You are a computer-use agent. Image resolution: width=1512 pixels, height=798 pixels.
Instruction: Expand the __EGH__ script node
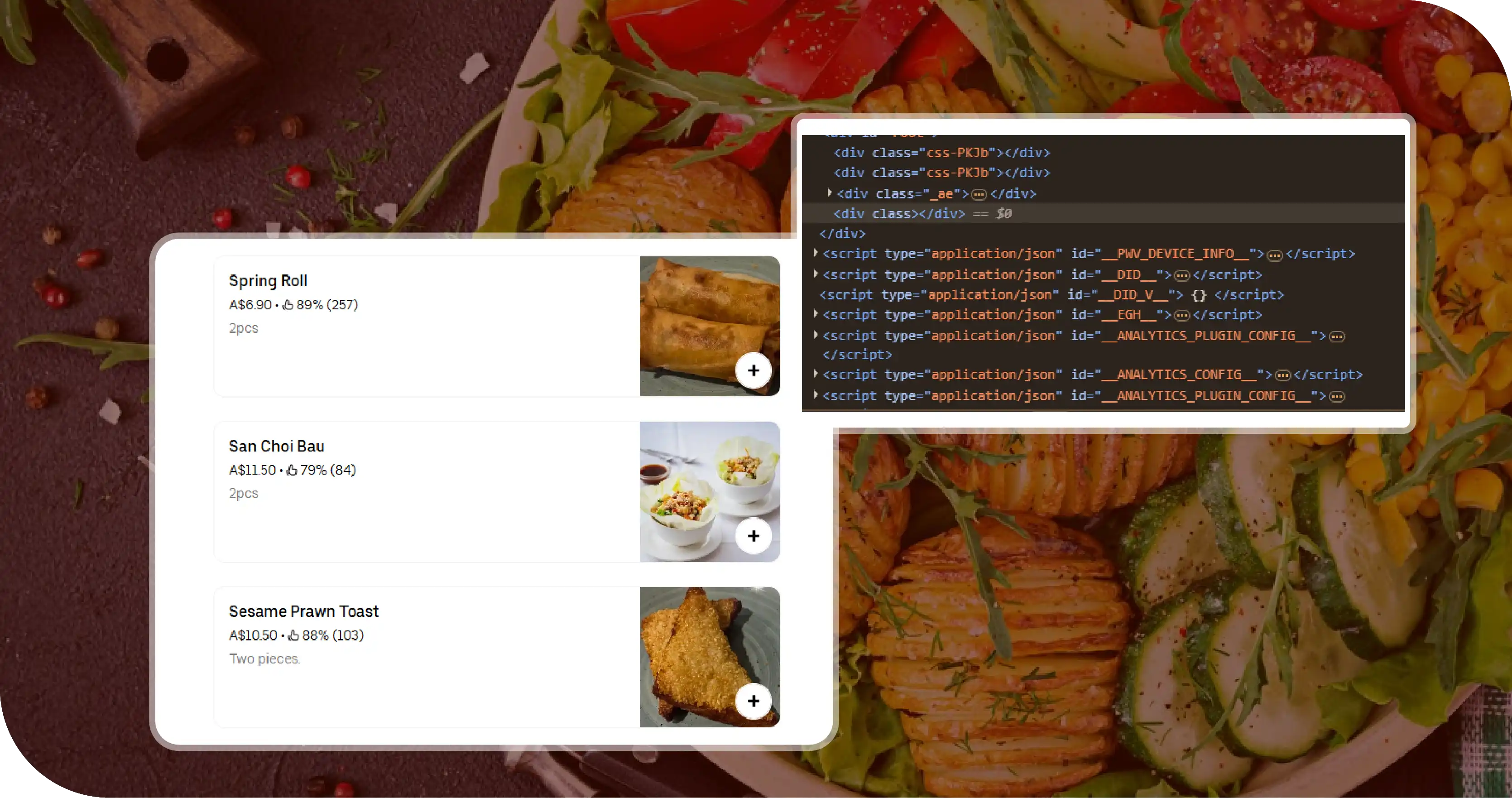click(815, 314)
